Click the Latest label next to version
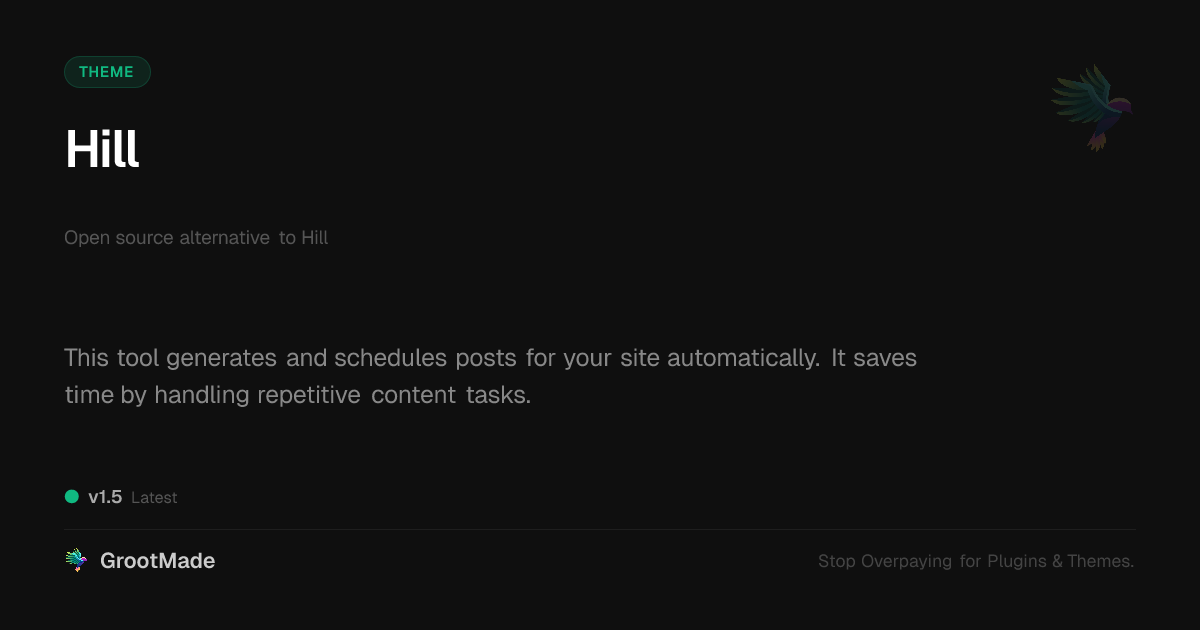Screen dimensions: 1200x630 (154, 498)
